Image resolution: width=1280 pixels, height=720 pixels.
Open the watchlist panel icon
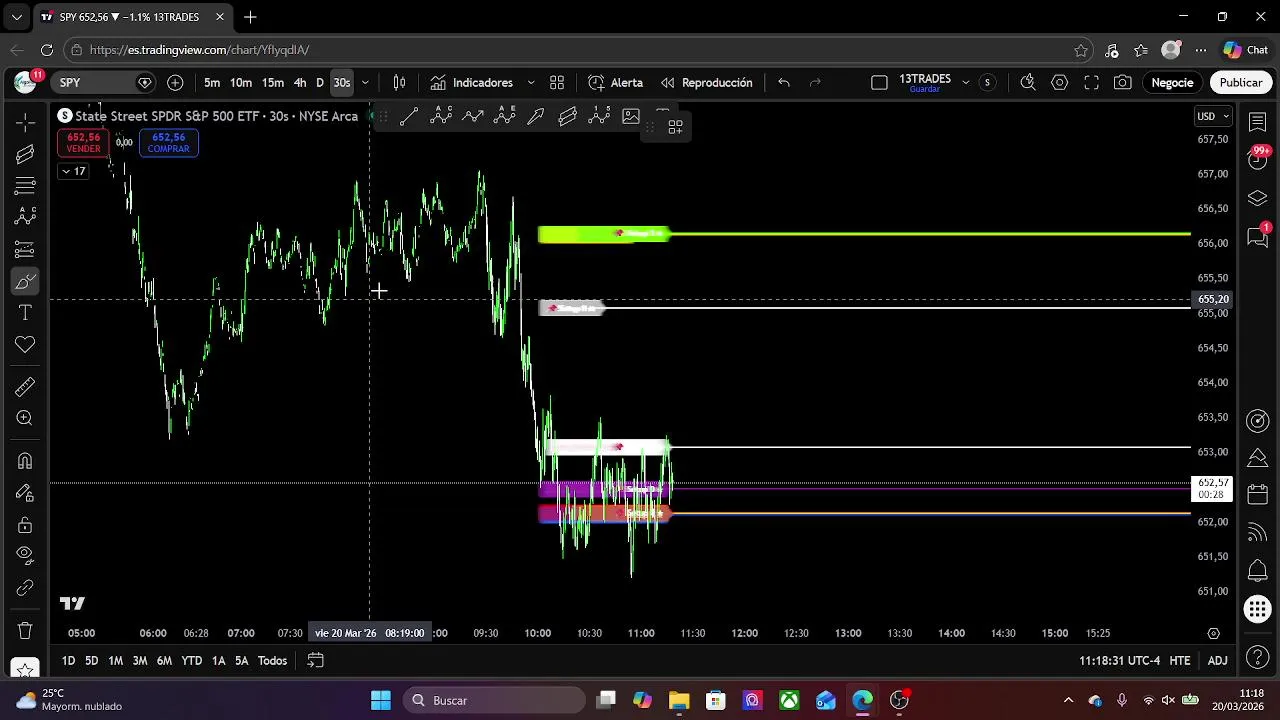coord(1258,121)
